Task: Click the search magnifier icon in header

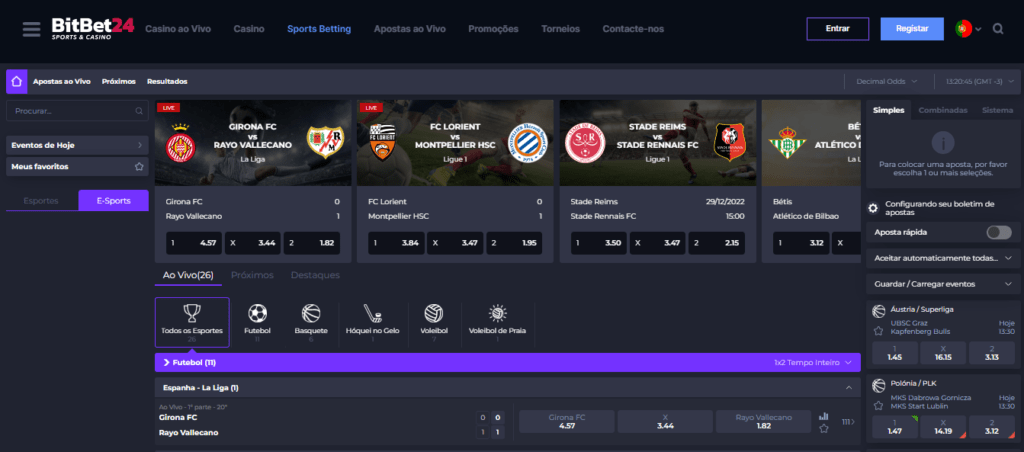Action: pyautogui.click(x=998, y=29)
